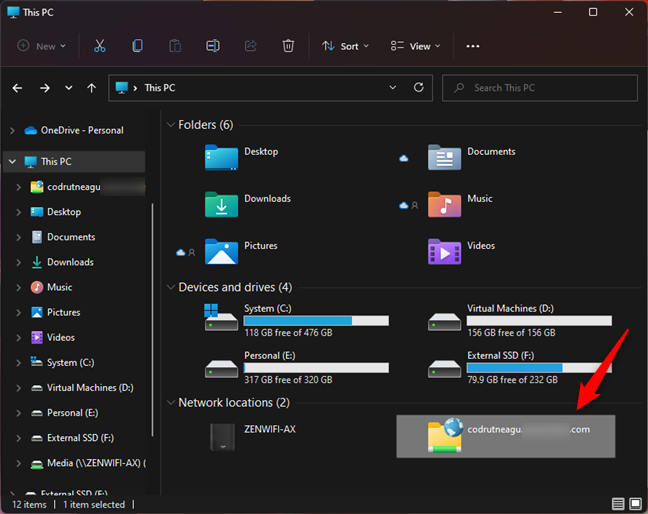Select Downloads in navigation pane
The width and height of the screenshot is (648, 514).
pyautogui.click(x=70, y=262)
